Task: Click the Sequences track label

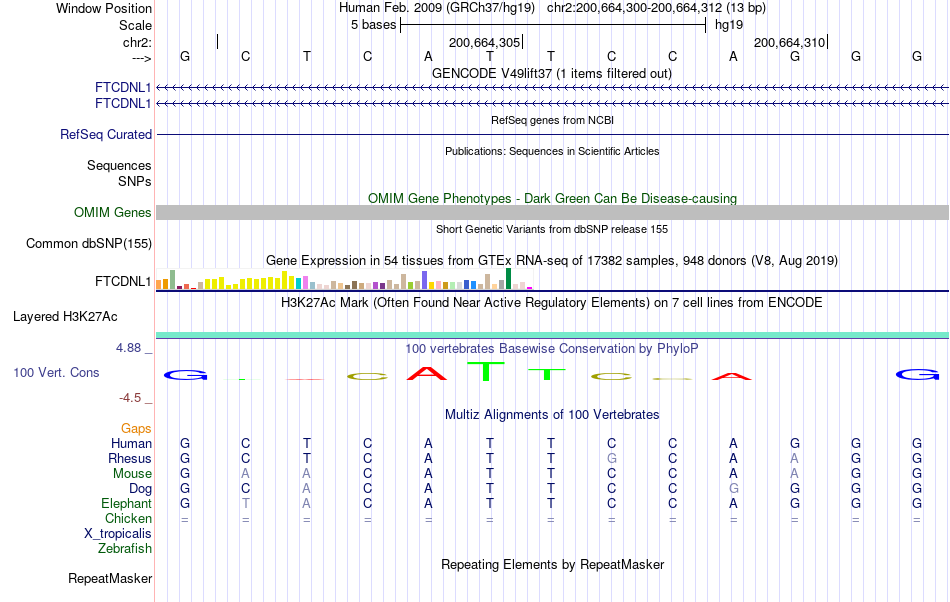Action: (x=119, y=165)
